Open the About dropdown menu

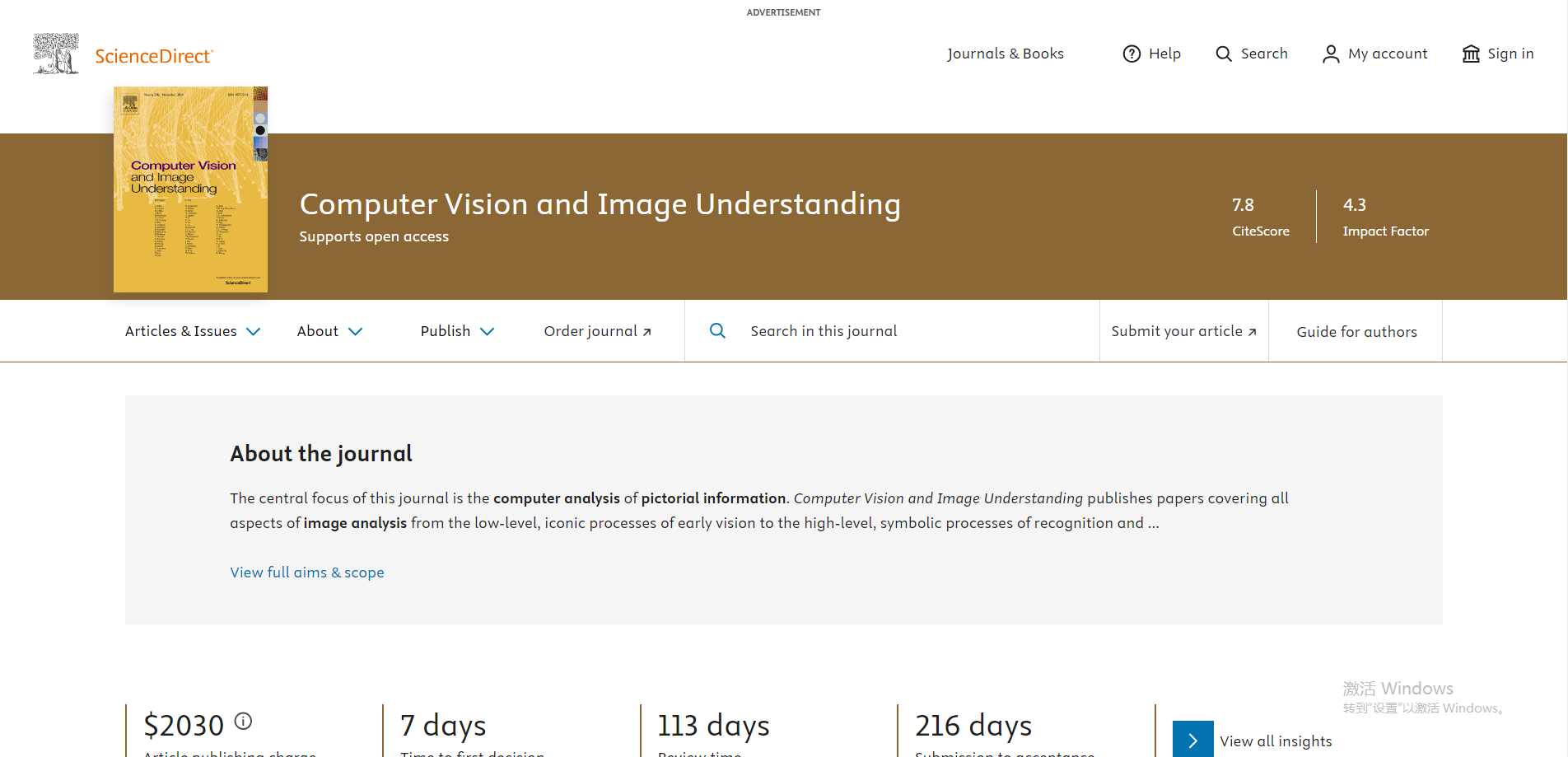point(329,331)
